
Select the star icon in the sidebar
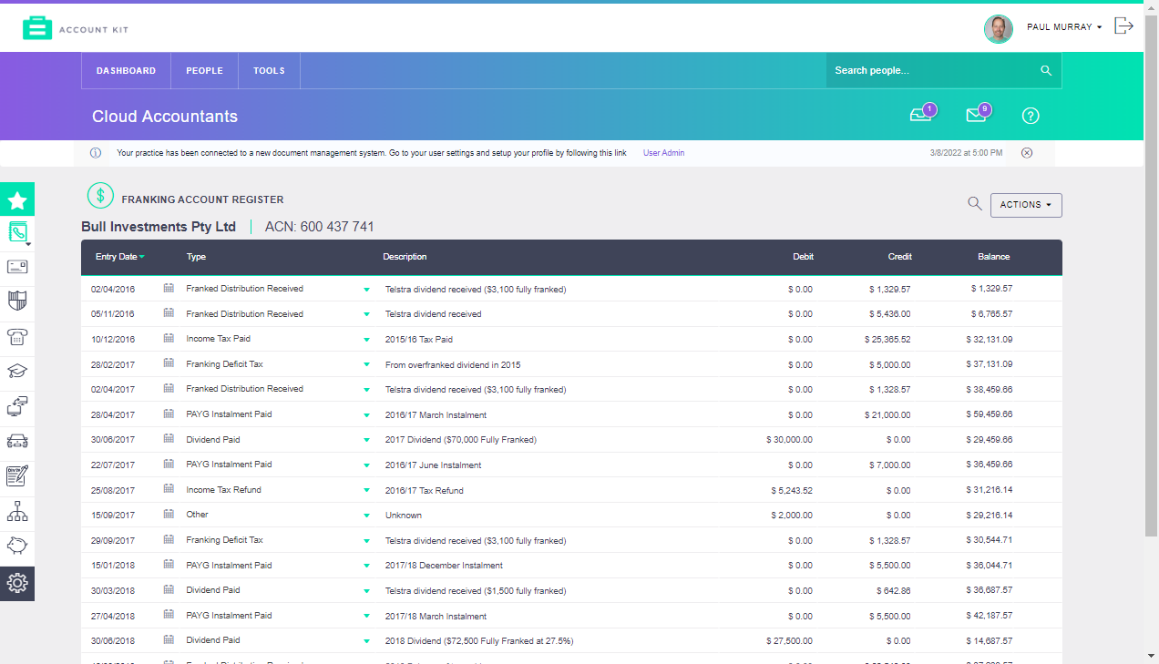pyautogui.click(x=17, y=199)
